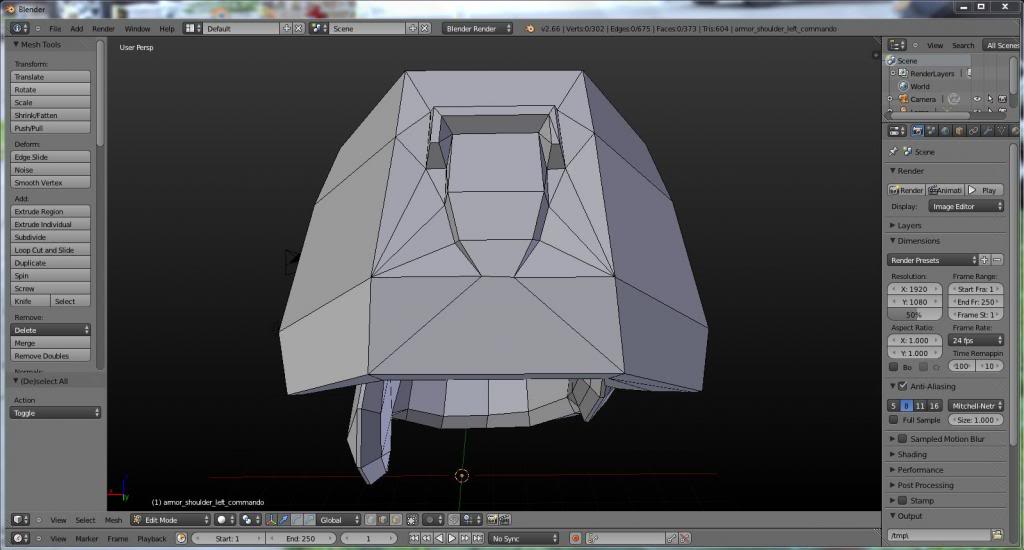Image resolution: width=1024 pixels, height=550 pixels.
Task: Click the 50% resolution percentage slider
Action: click(x=914, y=314)
